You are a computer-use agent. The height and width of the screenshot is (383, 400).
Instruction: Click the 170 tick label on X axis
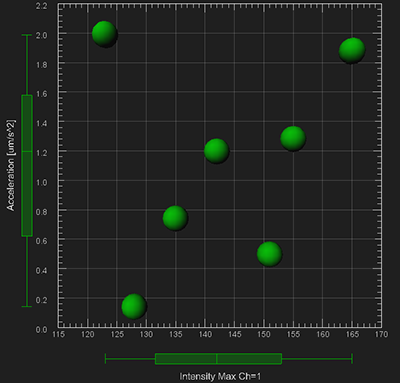click(381, 334)
